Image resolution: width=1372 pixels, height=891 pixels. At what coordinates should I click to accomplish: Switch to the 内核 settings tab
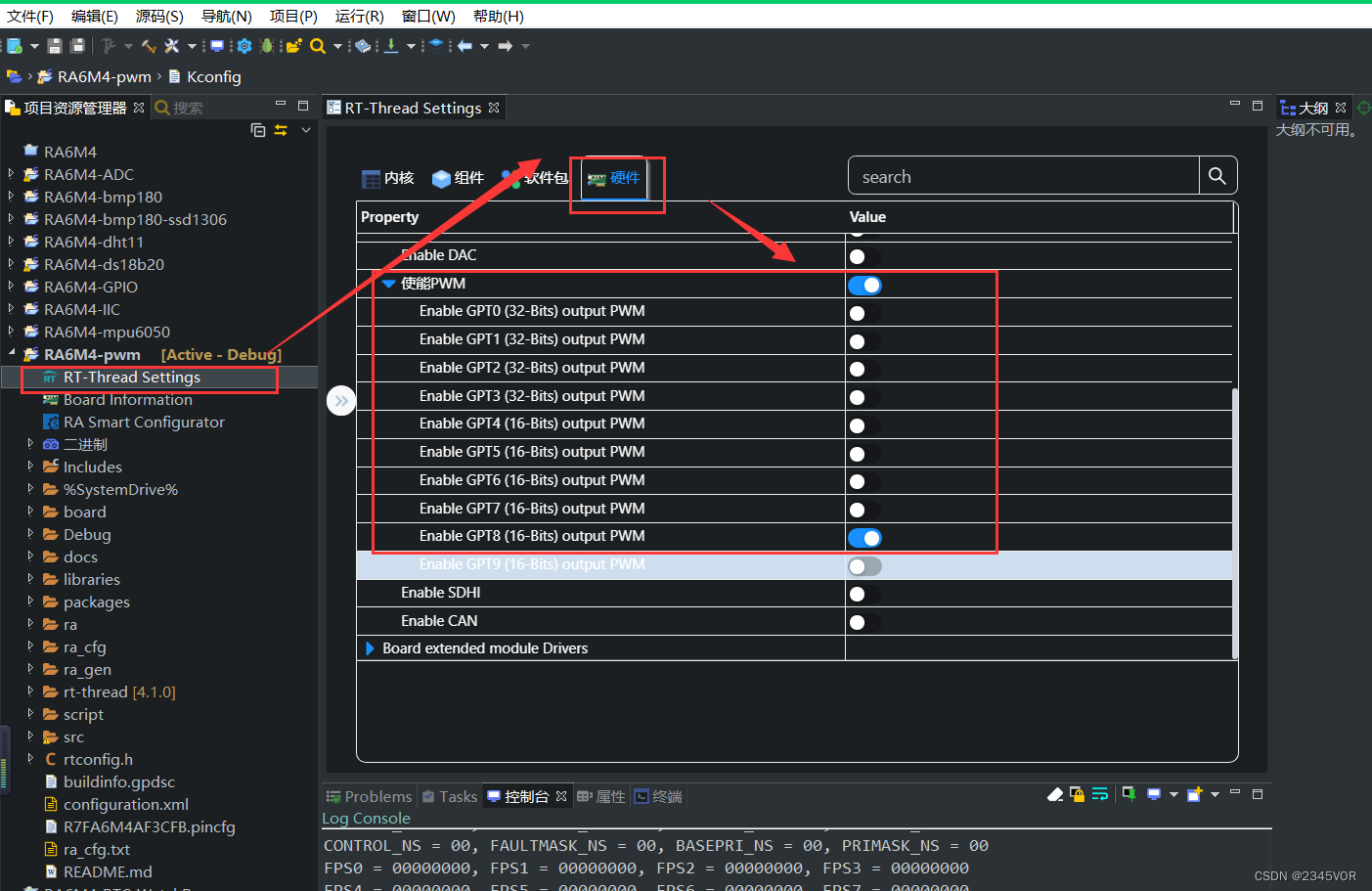point(388,178)
